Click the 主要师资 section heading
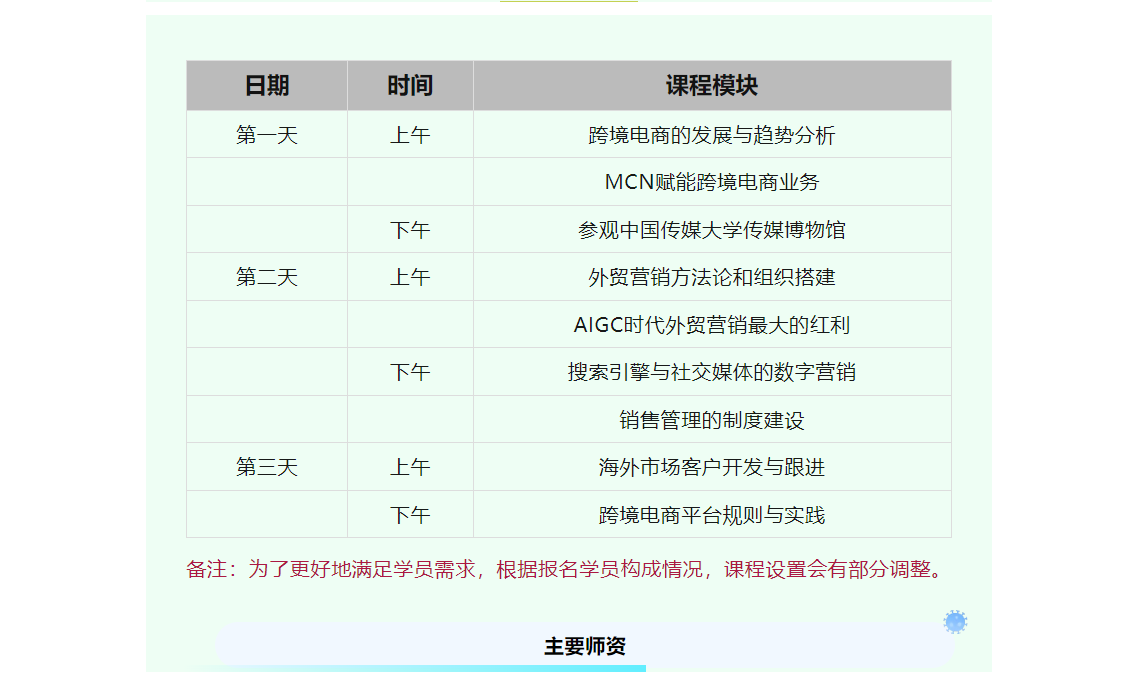The image size is (1125, 679). [585, 646]
